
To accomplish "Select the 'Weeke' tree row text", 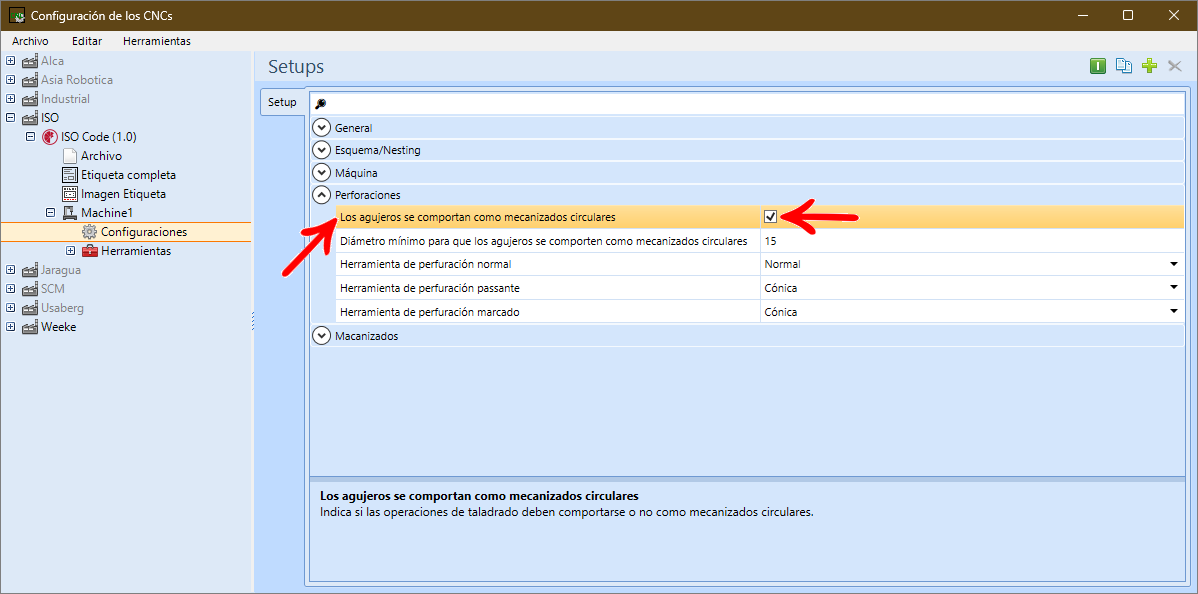I will pos(59,327).
